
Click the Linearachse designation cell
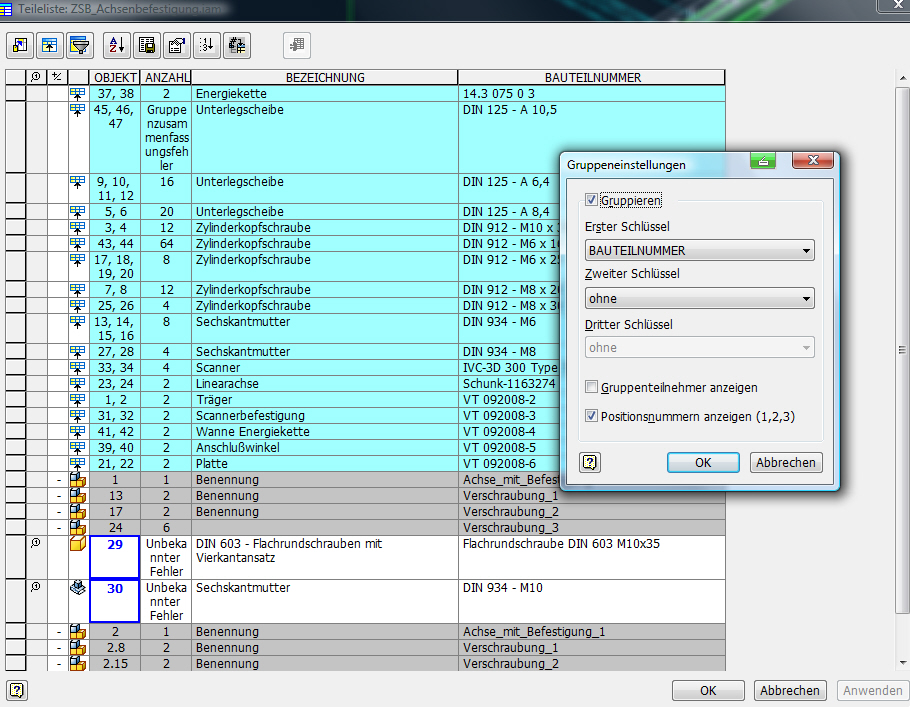click(x=324, y=384)
